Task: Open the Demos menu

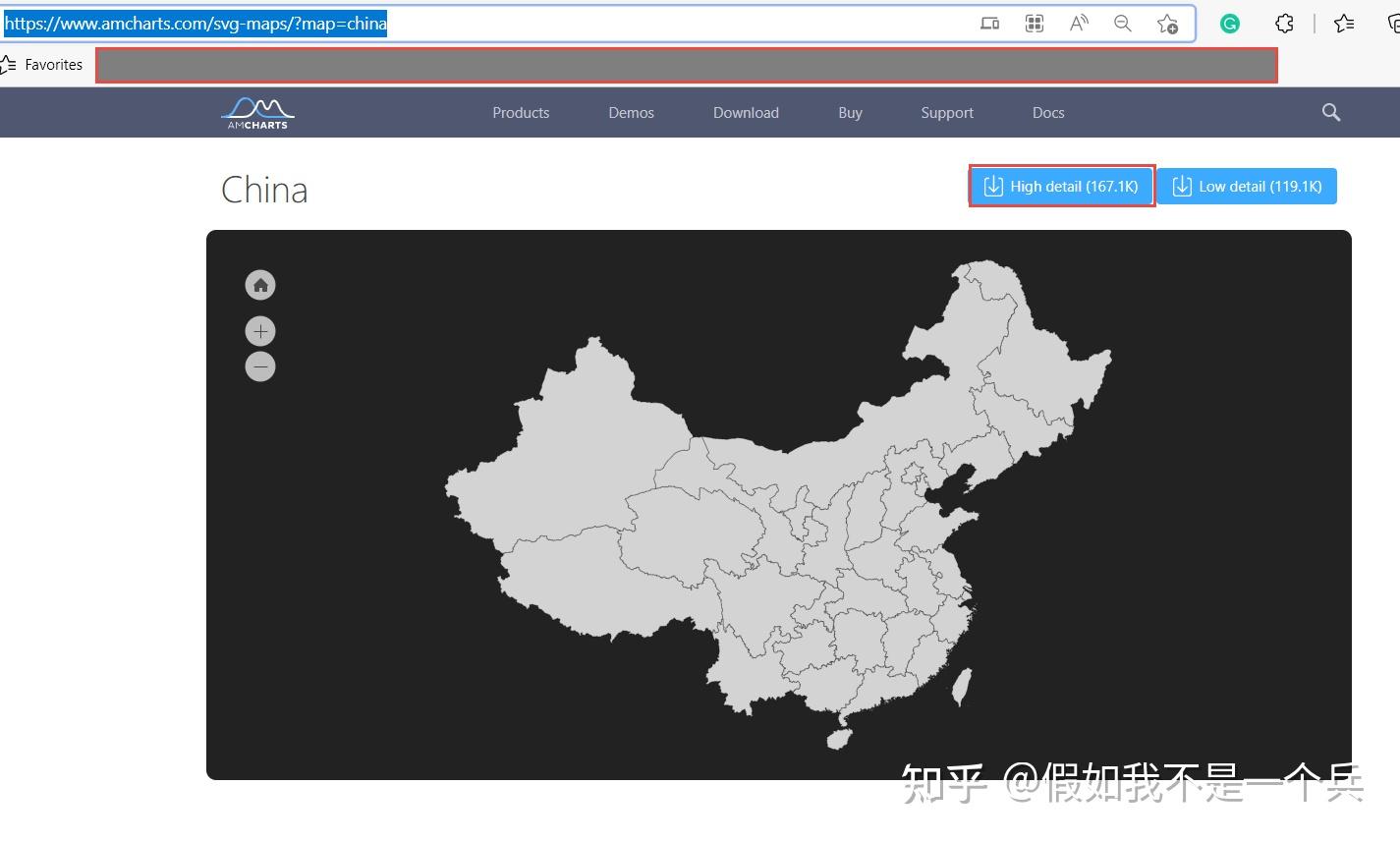Action: pos(630,112)
